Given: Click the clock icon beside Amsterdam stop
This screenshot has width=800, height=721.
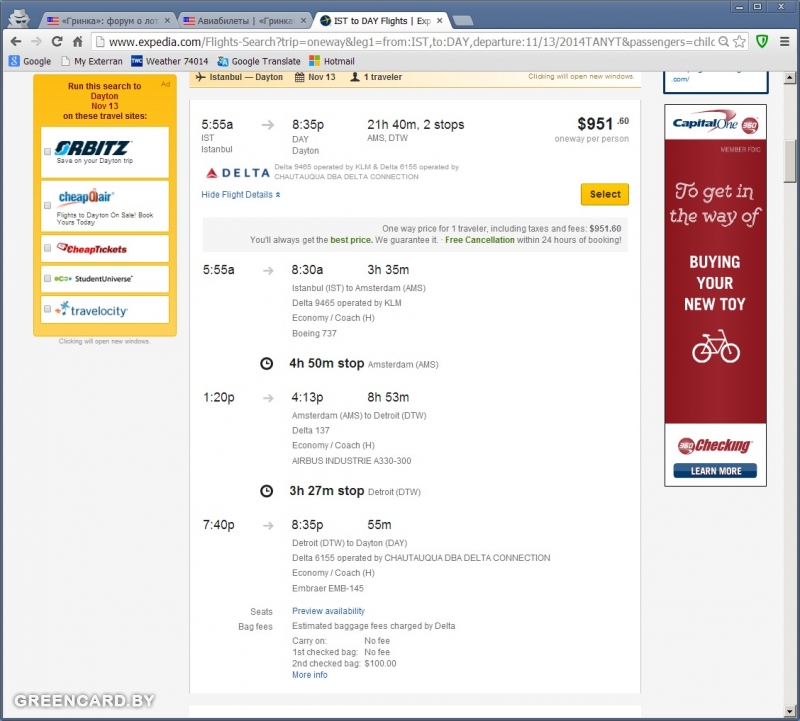Looking at the screenshot, I should point(266,364).
